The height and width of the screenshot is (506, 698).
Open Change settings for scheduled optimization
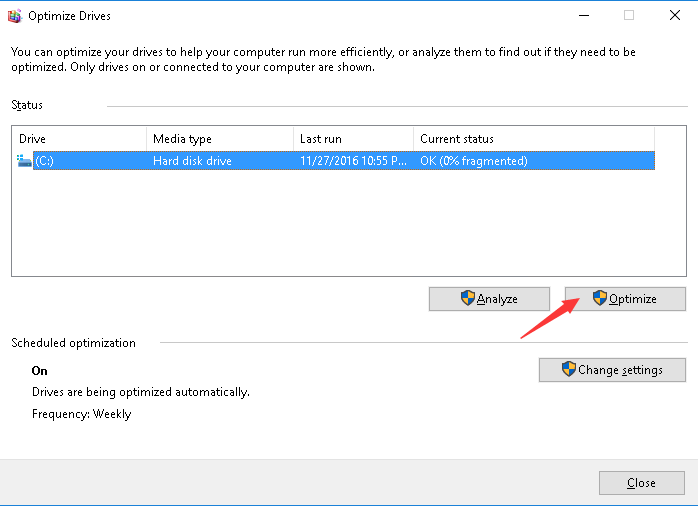612,370
